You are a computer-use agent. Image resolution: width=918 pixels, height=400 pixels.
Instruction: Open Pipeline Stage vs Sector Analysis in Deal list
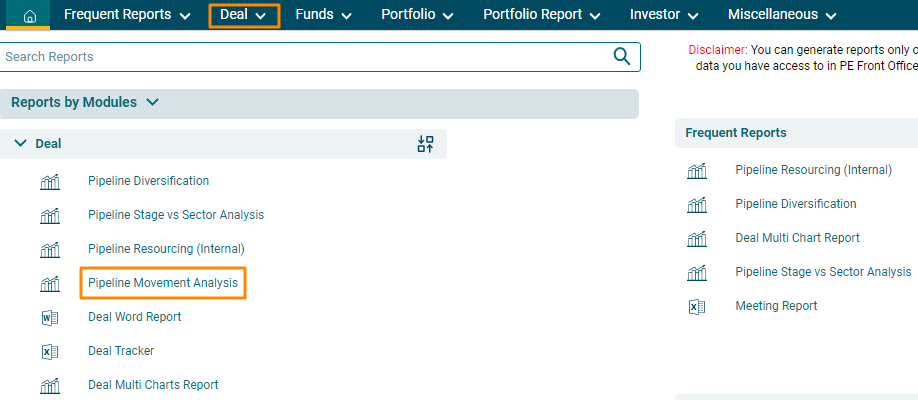tap(176, 215)
